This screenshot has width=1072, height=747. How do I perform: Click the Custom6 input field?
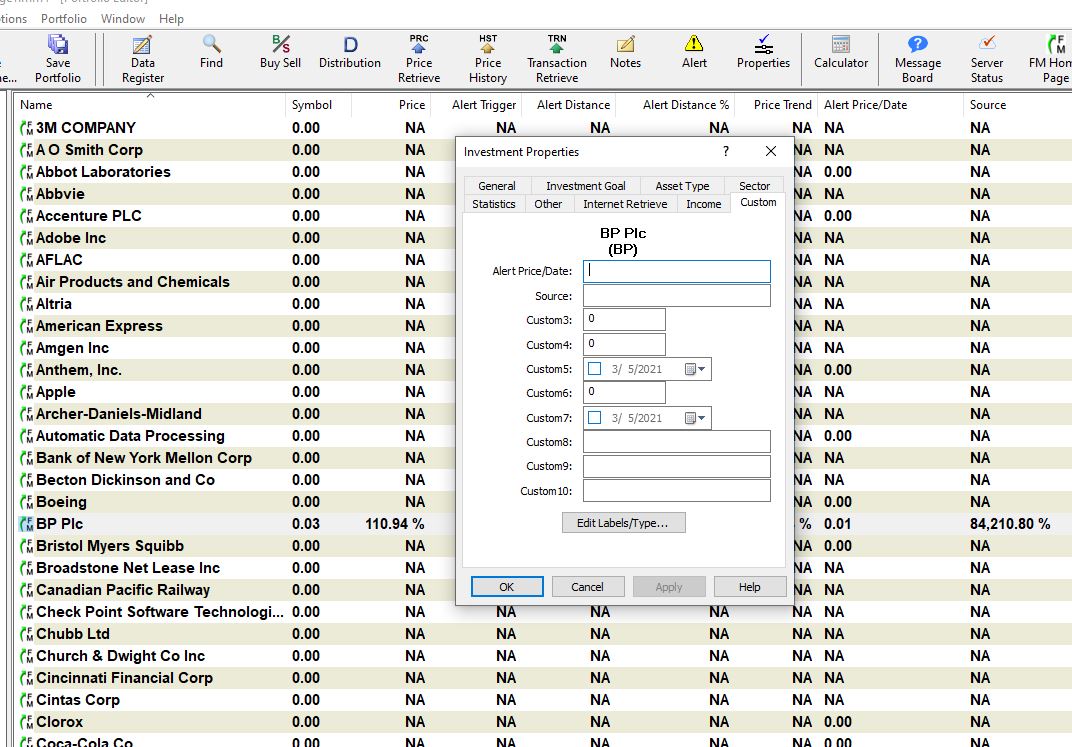tap(624, 392)
